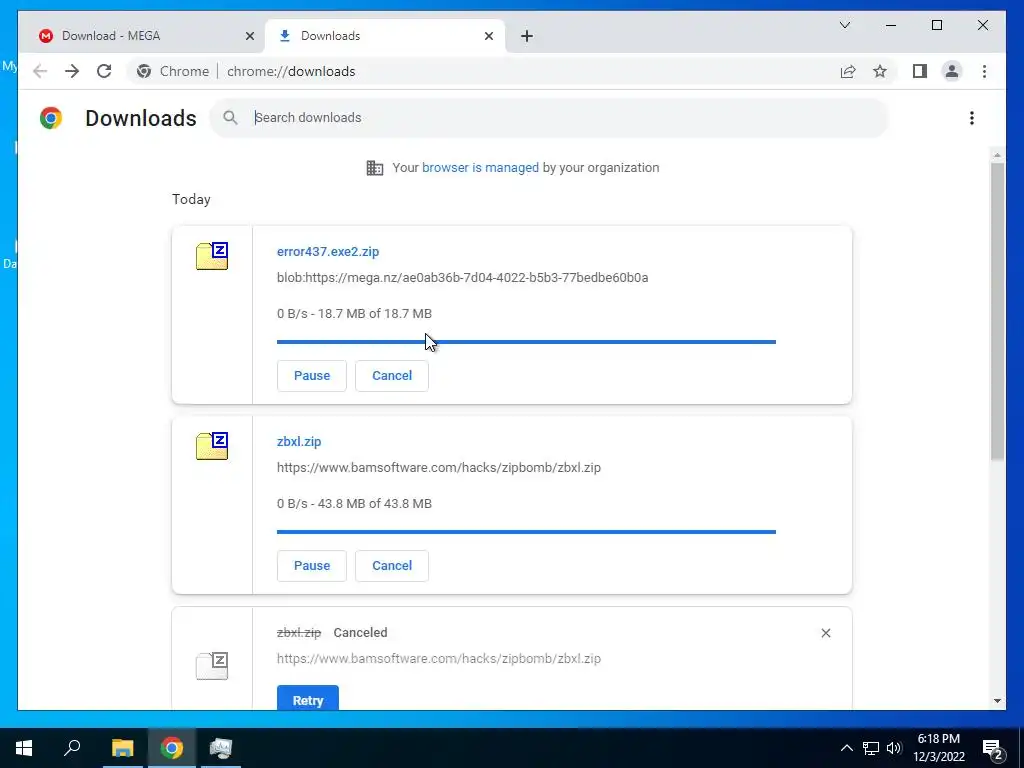This screenshot has height=768, width=1024.
Task: Click the search magnifier icon
Action: (230, 118)
